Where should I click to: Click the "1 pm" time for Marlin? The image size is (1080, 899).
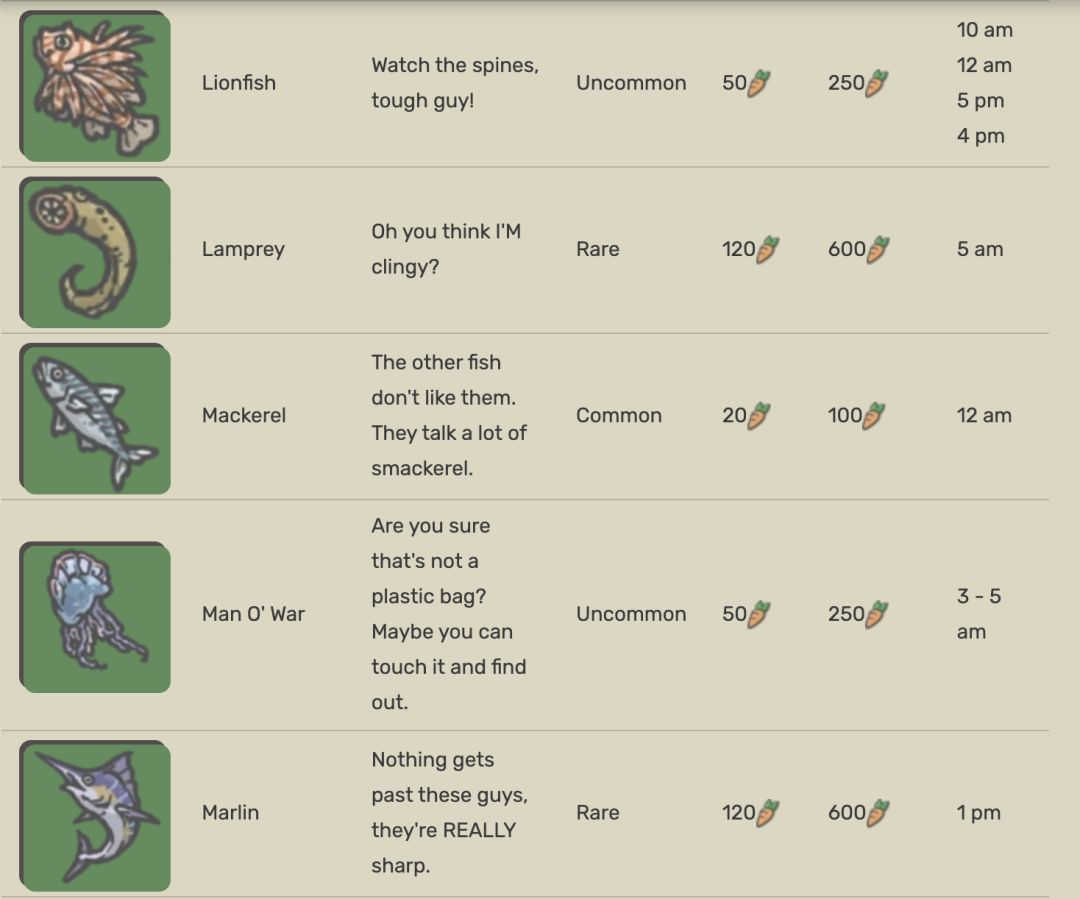(x=978, y=813)
